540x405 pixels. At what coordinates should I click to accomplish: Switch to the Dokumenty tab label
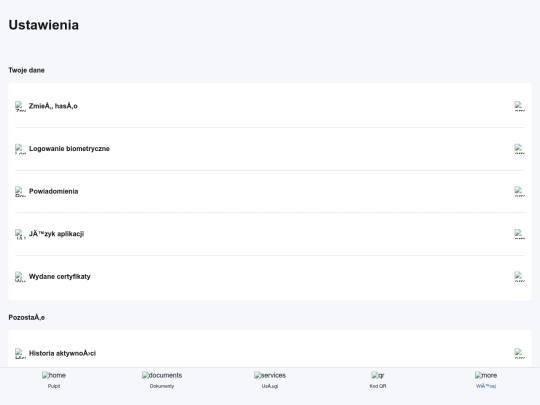click(x=162, y=386)
